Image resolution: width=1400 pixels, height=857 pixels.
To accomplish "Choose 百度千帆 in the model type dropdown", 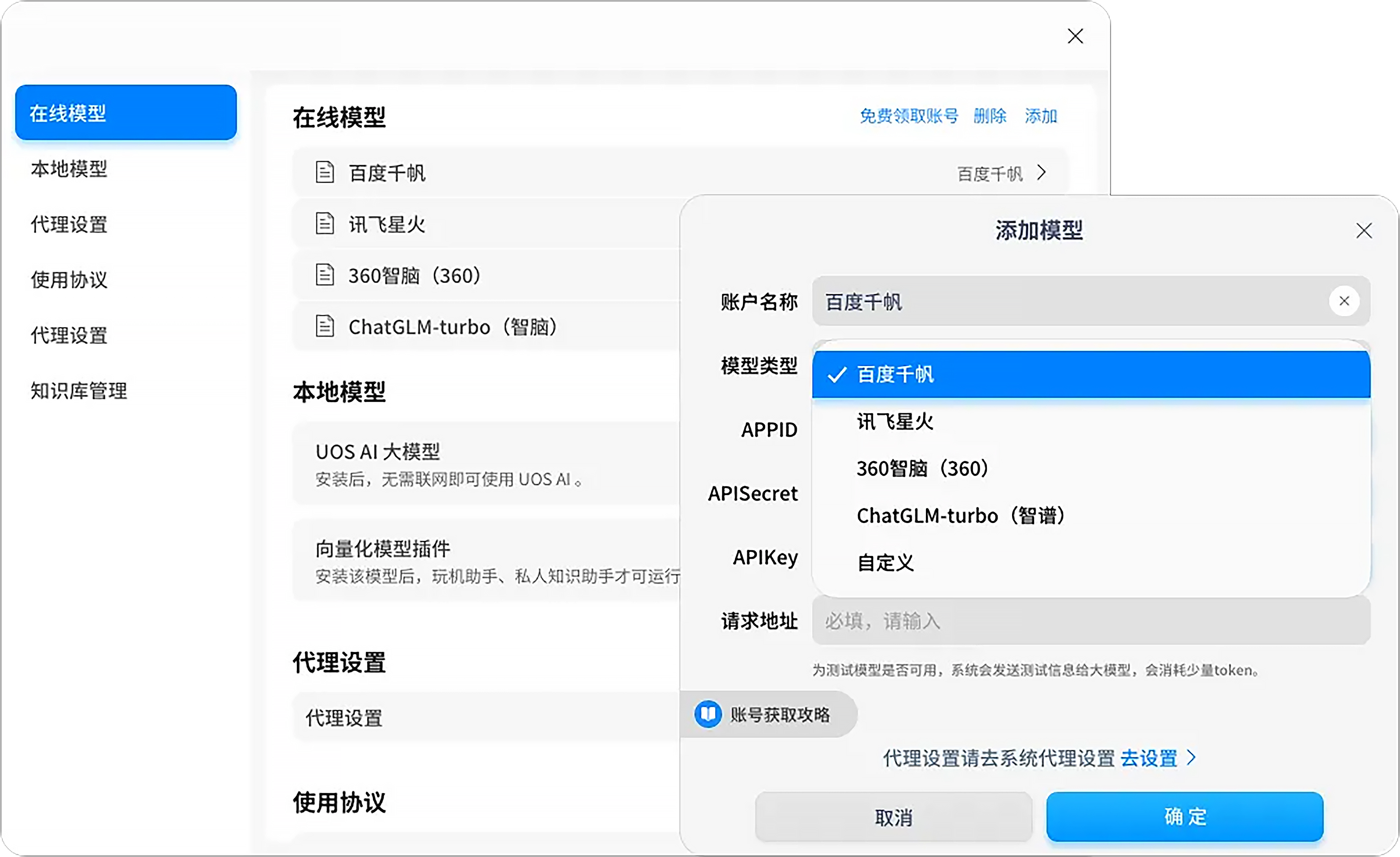I will click(x=1092, y=374).
